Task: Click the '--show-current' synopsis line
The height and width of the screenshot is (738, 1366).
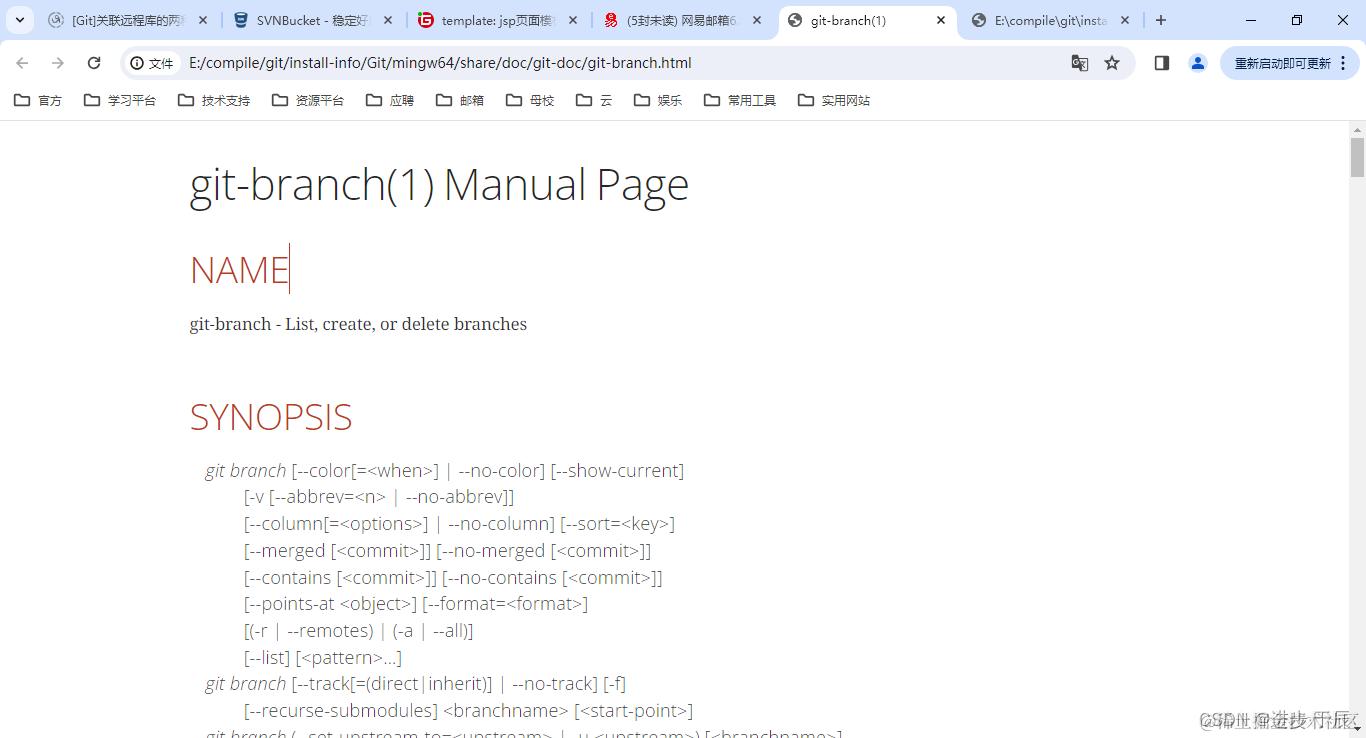Action: point(444,470)
